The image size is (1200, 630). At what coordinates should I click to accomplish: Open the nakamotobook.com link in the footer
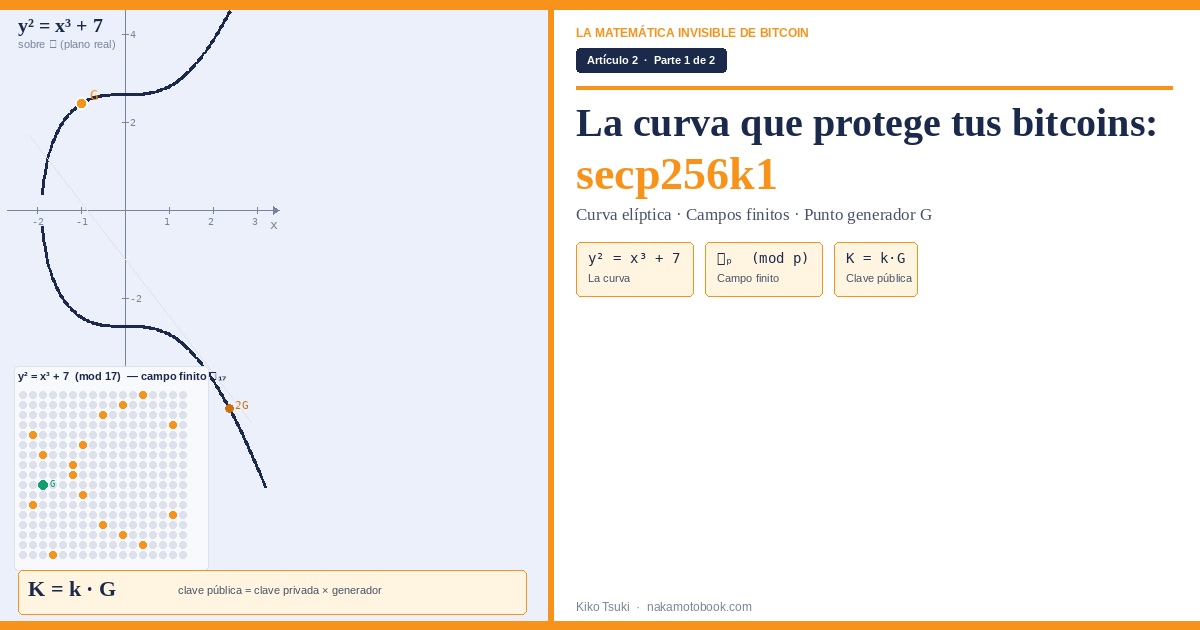[699, 607]
